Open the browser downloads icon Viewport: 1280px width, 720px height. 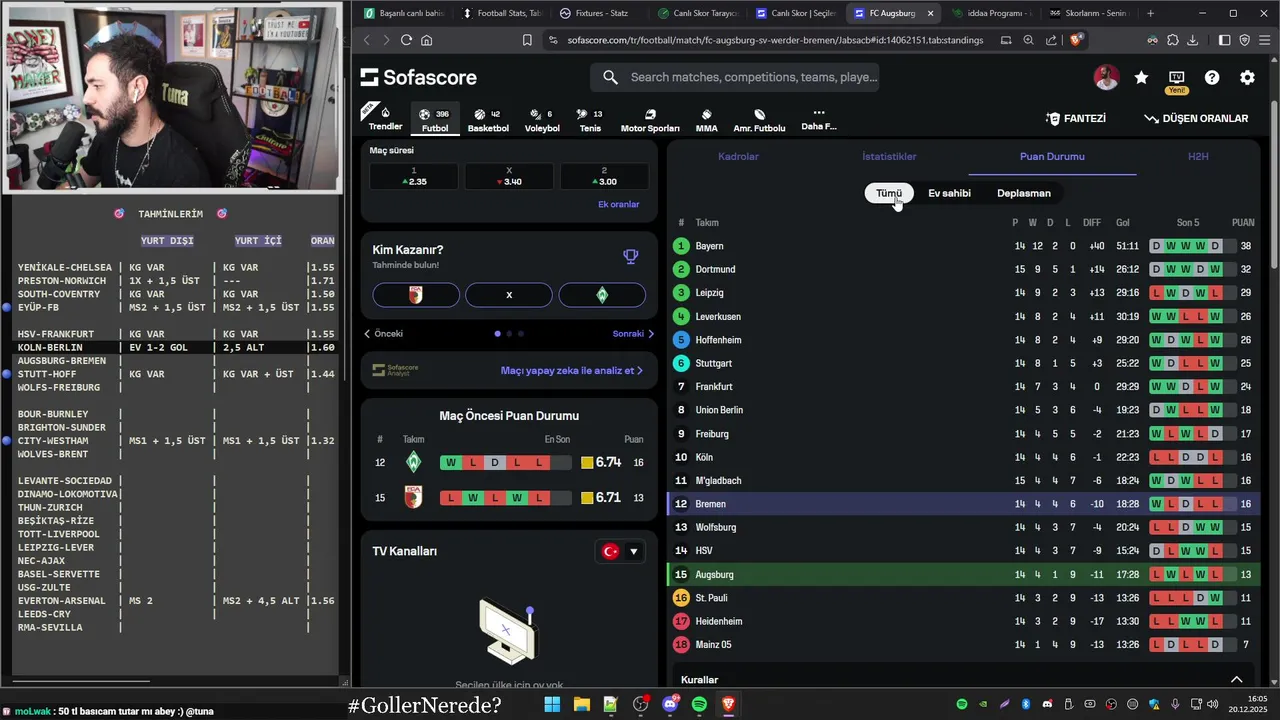1192,40
